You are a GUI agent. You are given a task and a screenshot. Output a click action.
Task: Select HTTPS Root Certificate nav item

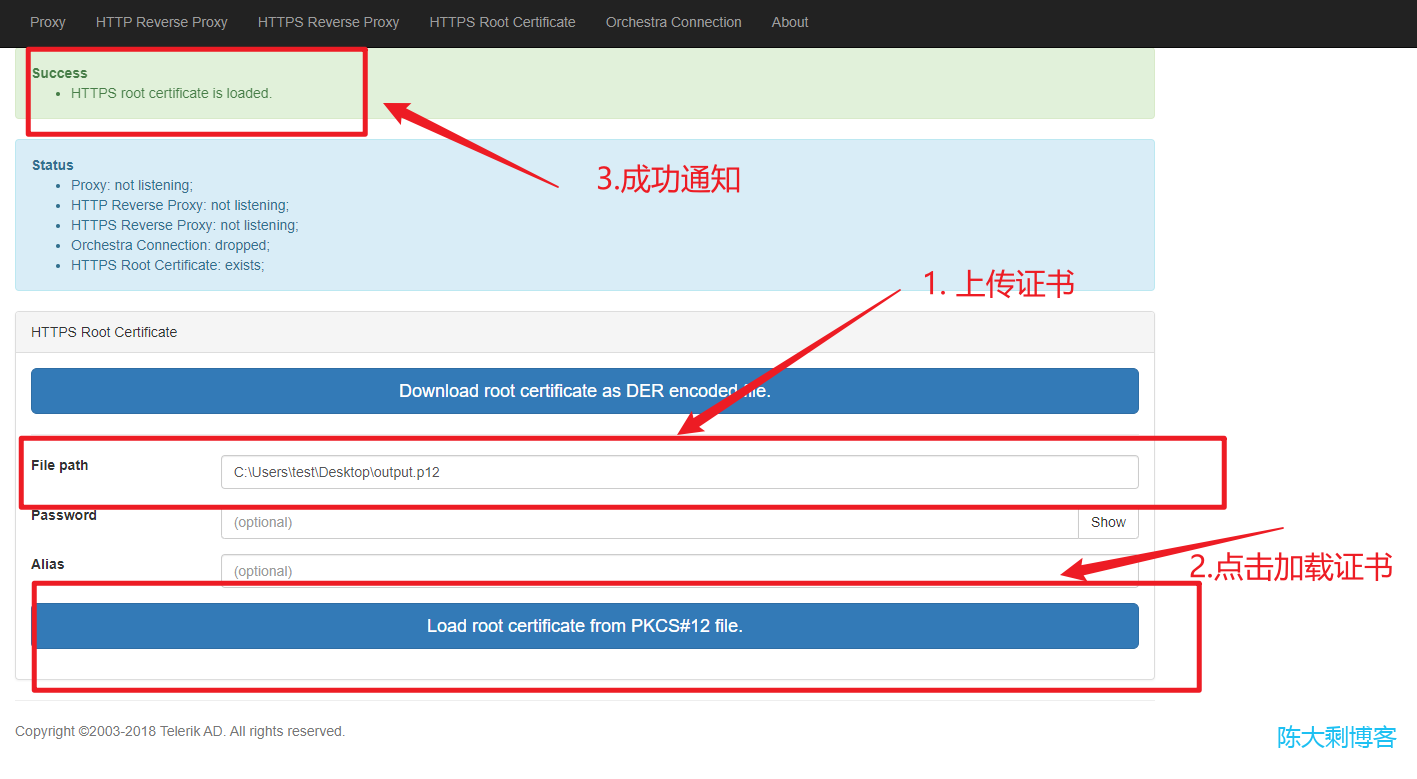tap(502, 22)
